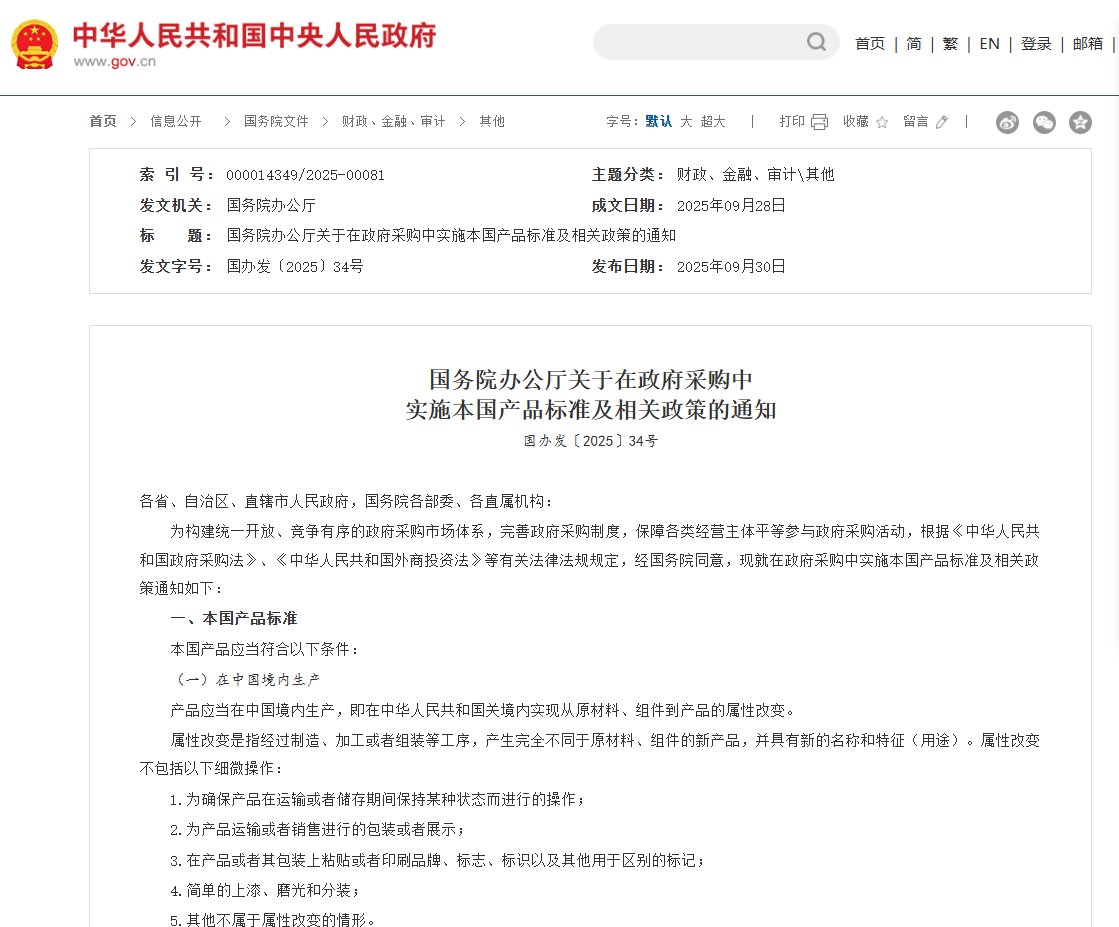This screenshot has height=927, width=1119.
Task: Open the EN English version
Action: 989,43
